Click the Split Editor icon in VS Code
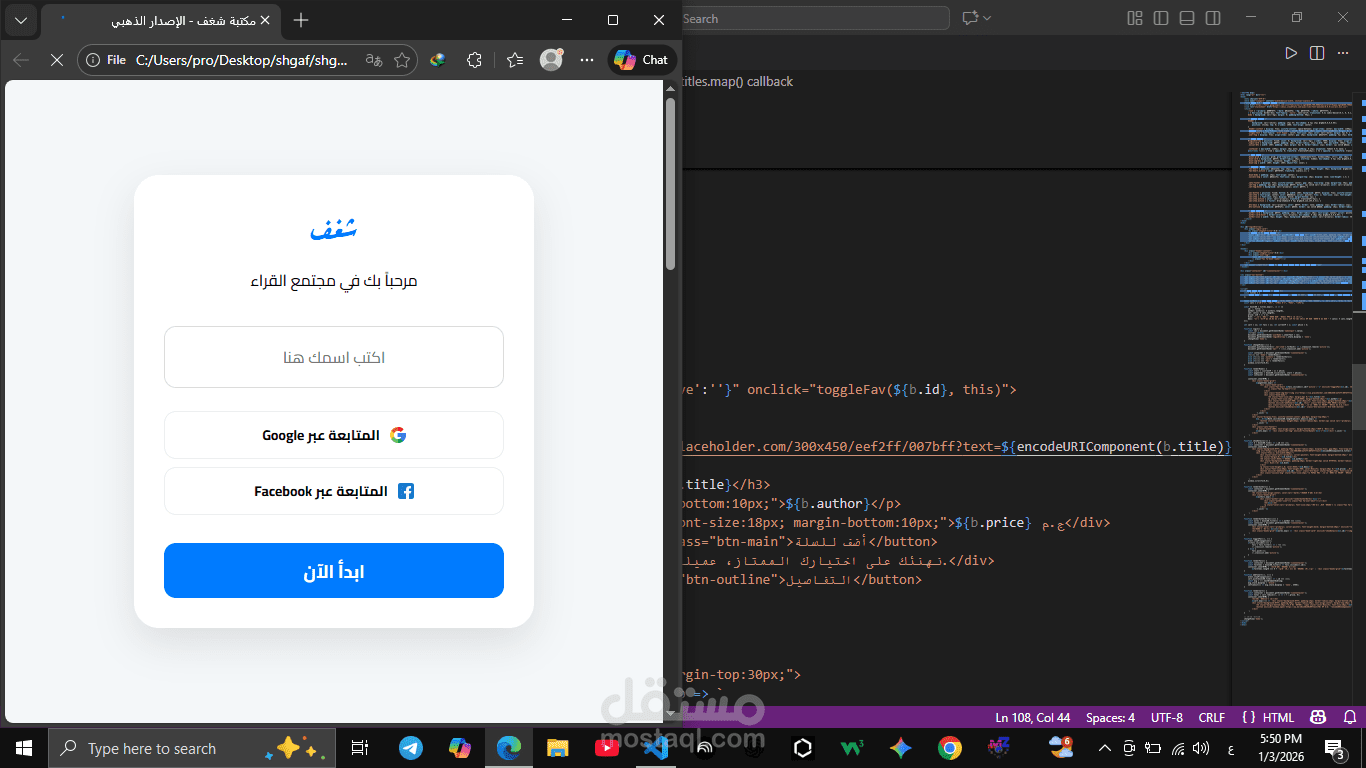Viewport: 1366px width, 768px height. [x=1317, y=53]
